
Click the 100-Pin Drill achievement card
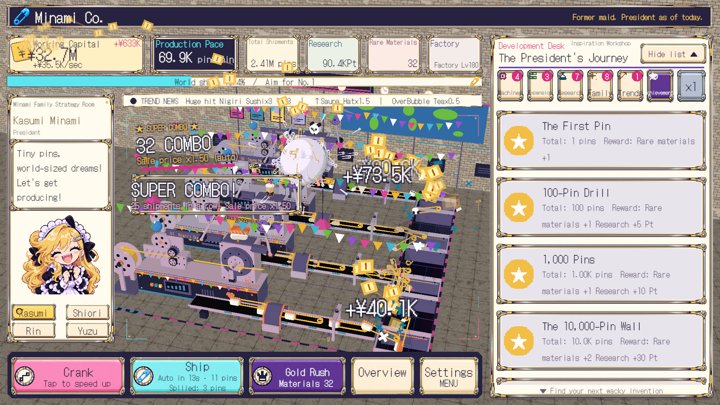click(x=602, y=208)
